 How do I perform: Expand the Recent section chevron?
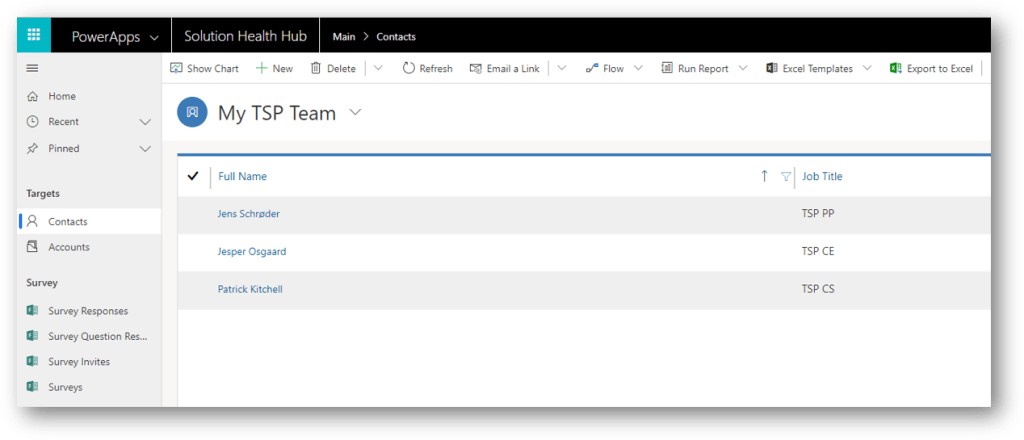tap(145, 122)
